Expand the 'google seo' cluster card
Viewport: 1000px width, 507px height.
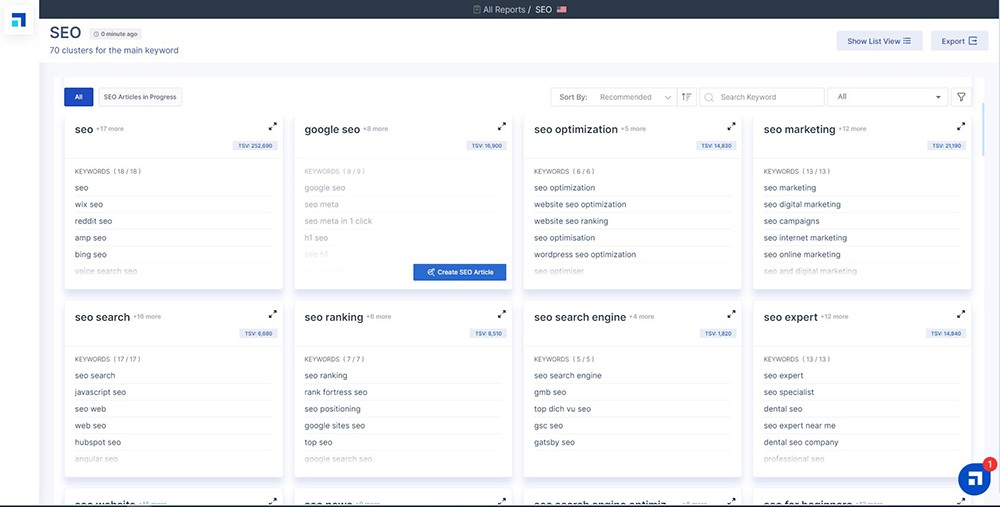[502, 127]
